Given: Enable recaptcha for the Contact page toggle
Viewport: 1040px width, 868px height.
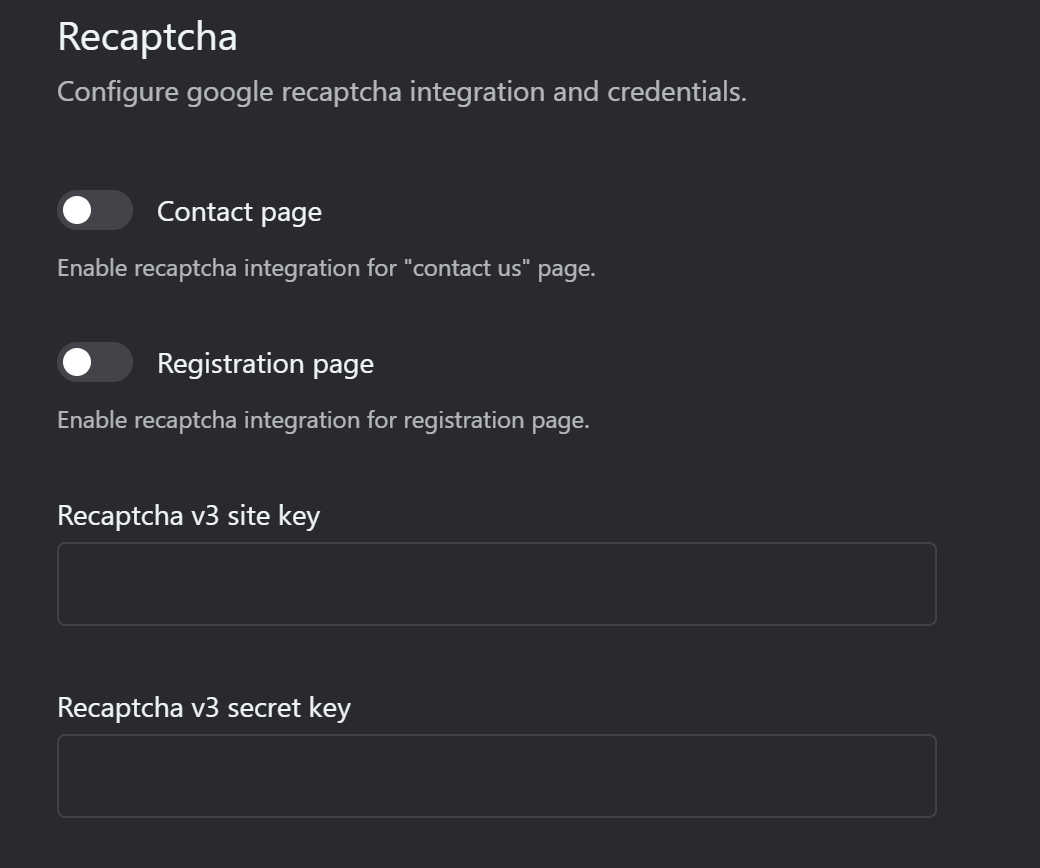Looking at the screenshot, I should click(95, 211).
